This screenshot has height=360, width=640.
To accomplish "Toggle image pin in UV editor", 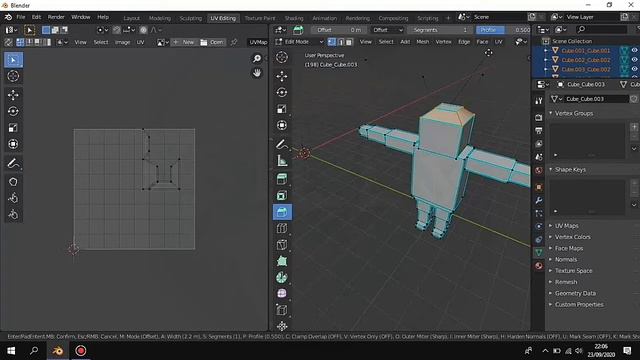I will tap(234, 42).
